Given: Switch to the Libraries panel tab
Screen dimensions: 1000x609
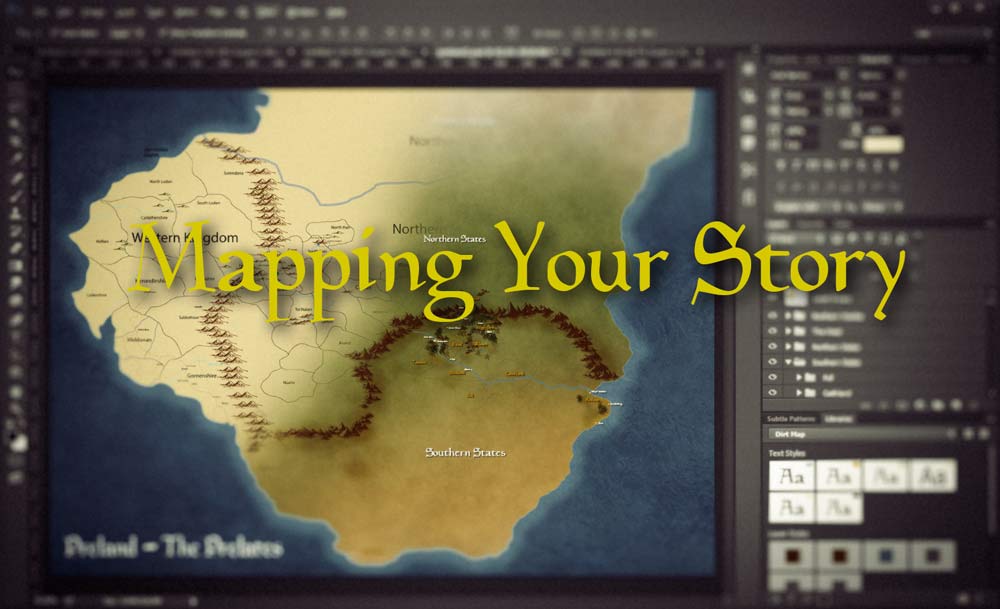Looking at the screenshot, I should pos(838,418).
